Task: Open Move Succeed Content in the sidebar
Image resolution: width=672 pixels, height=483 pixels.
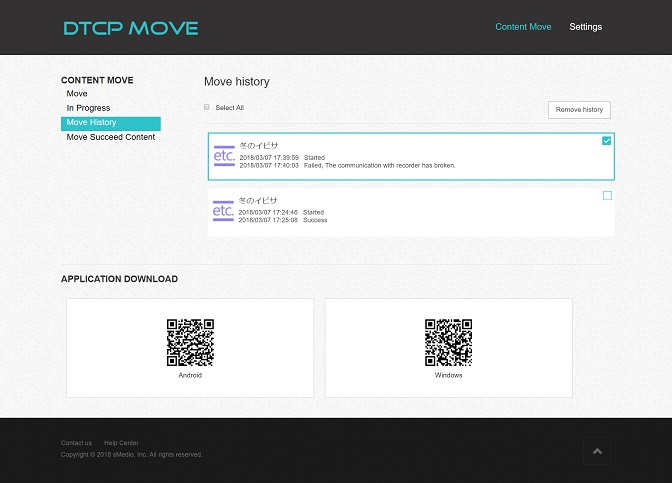Action: tap(110, 137)
